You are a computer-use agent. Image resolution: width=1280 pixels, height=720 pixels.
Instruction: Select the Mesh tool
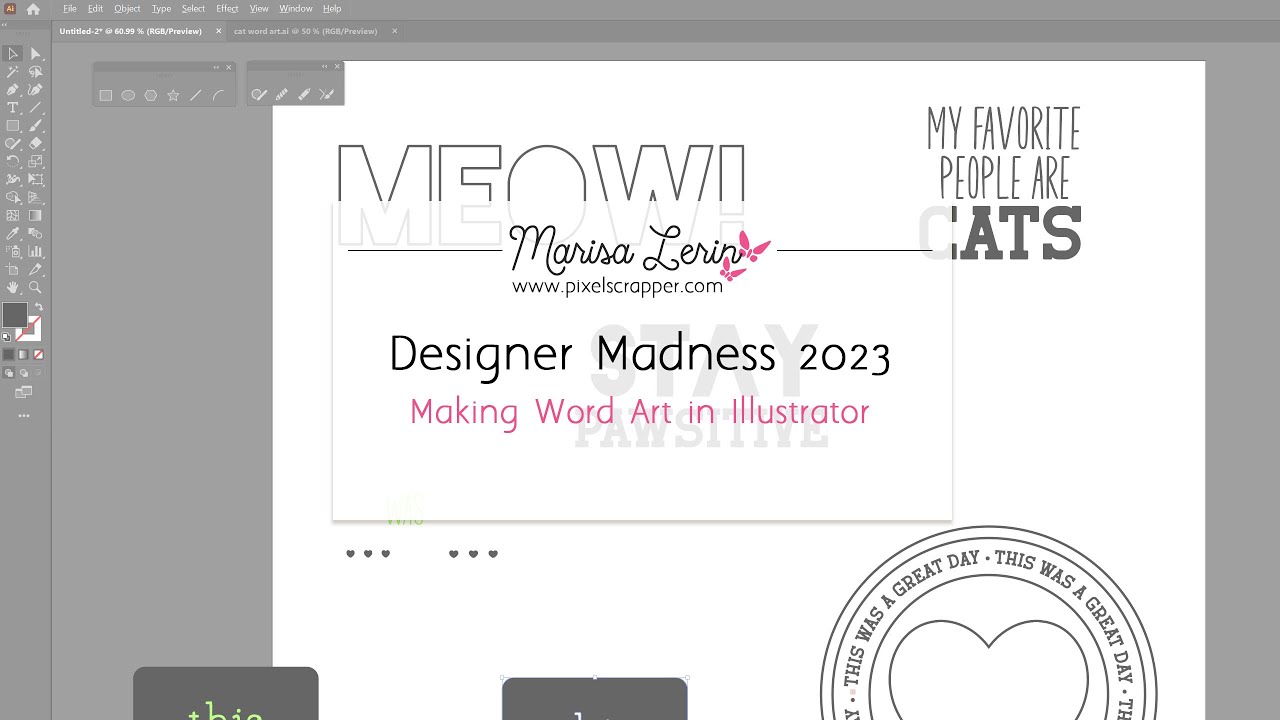pyautogui.click(x=13, y=215)
